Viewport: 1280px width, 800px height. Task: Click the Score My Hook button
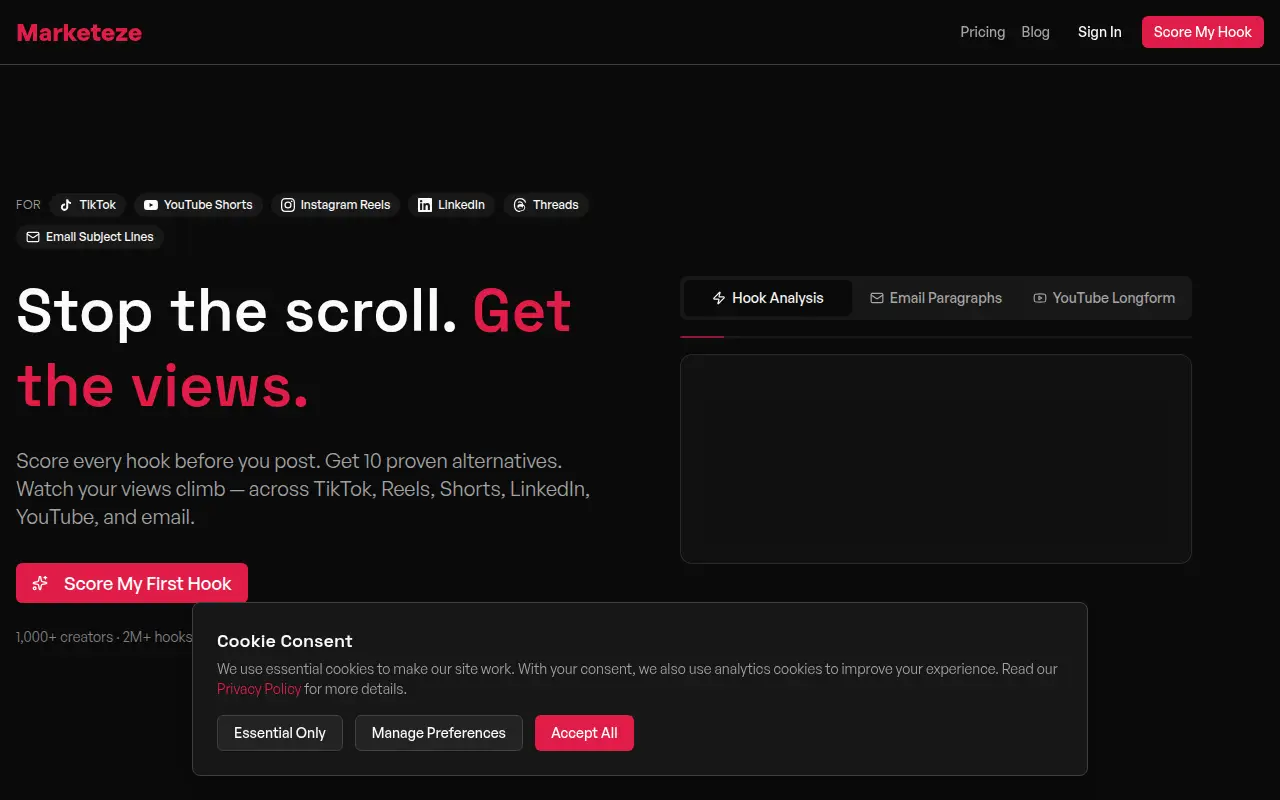tap(1202, 32)
